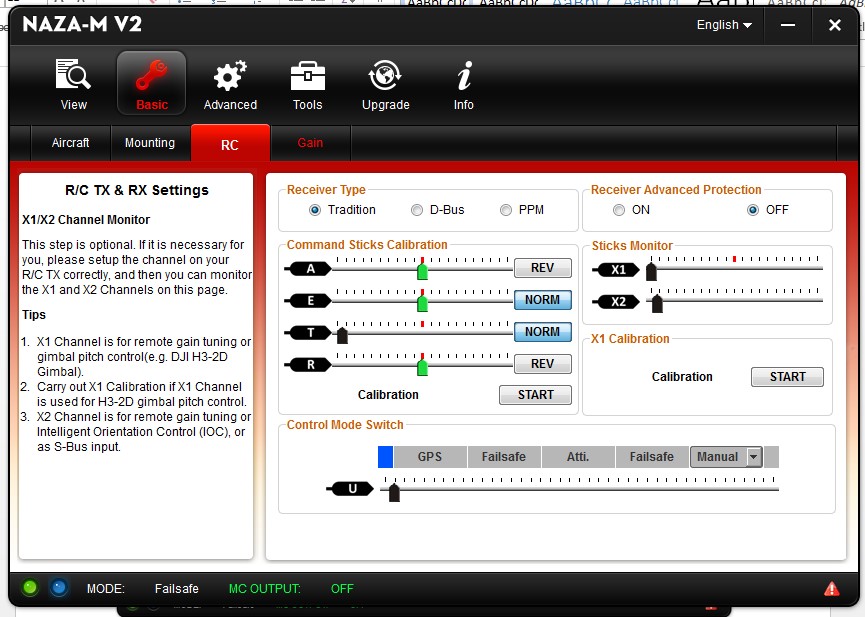The width and height of the screenshot is (865, 617).
Task: Click the blue mode indicator block
Action: click(x=385, y=457)
